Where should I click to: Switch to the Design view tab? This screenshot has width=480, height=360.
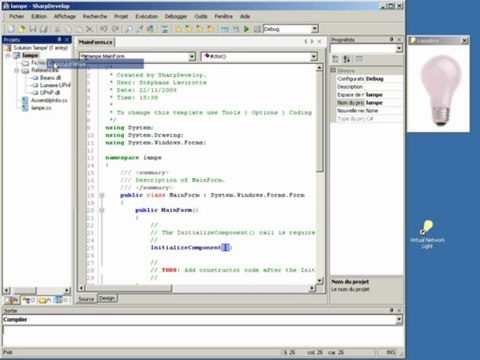click(x=107, y=298)
